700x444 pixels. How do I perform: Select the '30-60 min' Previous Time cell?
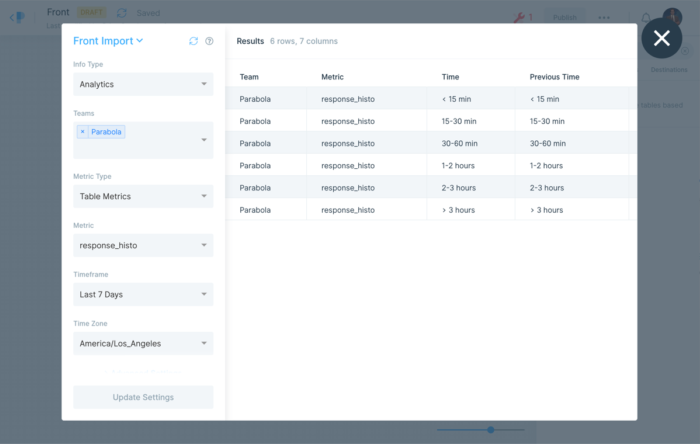pos(572,143)
